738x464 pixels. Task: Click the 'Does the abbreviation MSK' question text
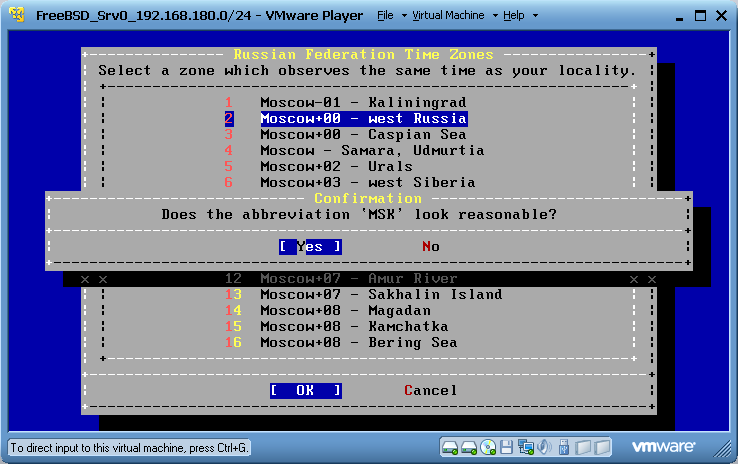pos(359,215)
